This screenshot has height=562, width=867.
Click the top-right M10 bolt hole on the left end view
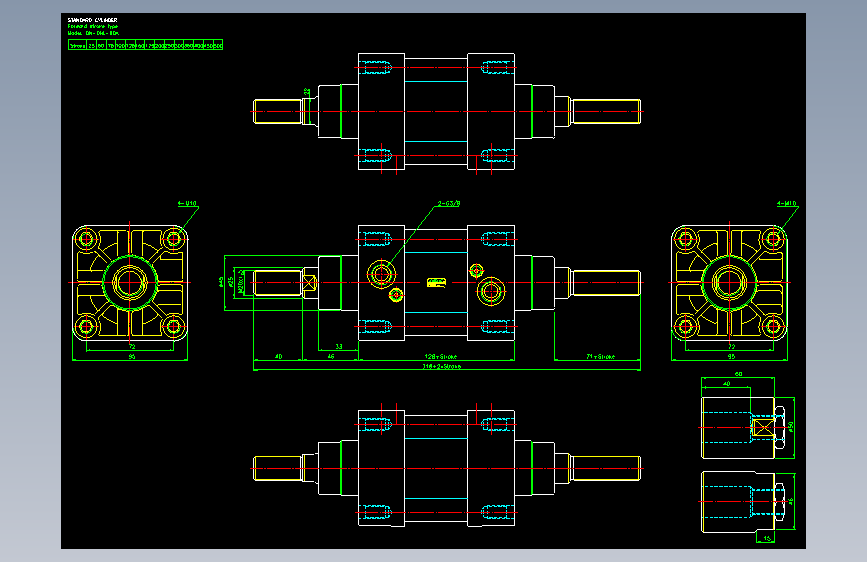point(174,240)
